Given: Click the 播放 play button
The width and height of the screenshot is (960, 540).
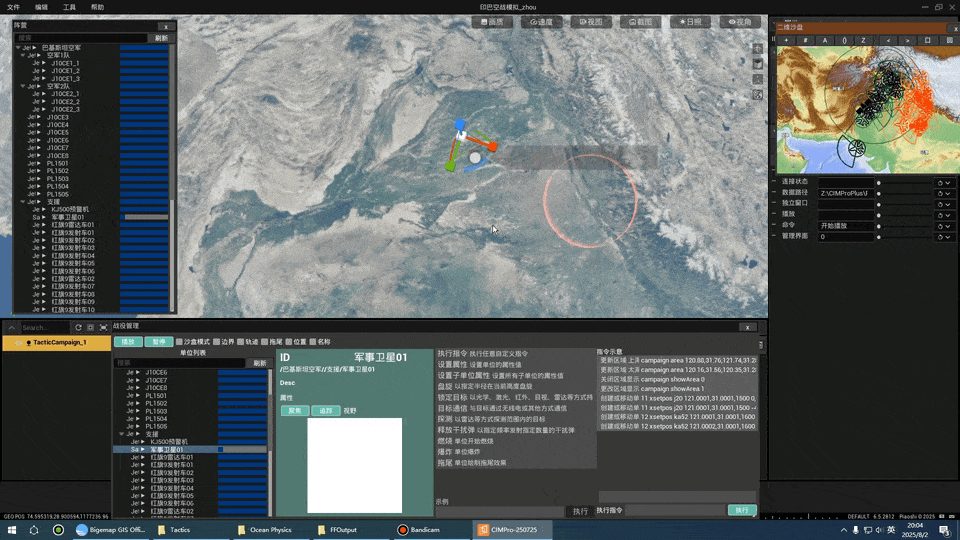Looking at the screenshot, I should (128, 342).
